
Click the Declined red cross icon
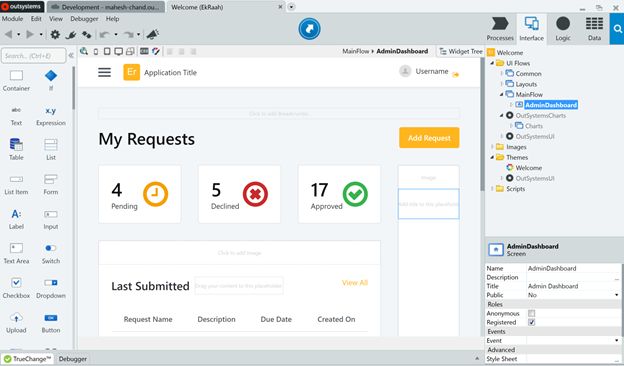click(x=255, y=194)
